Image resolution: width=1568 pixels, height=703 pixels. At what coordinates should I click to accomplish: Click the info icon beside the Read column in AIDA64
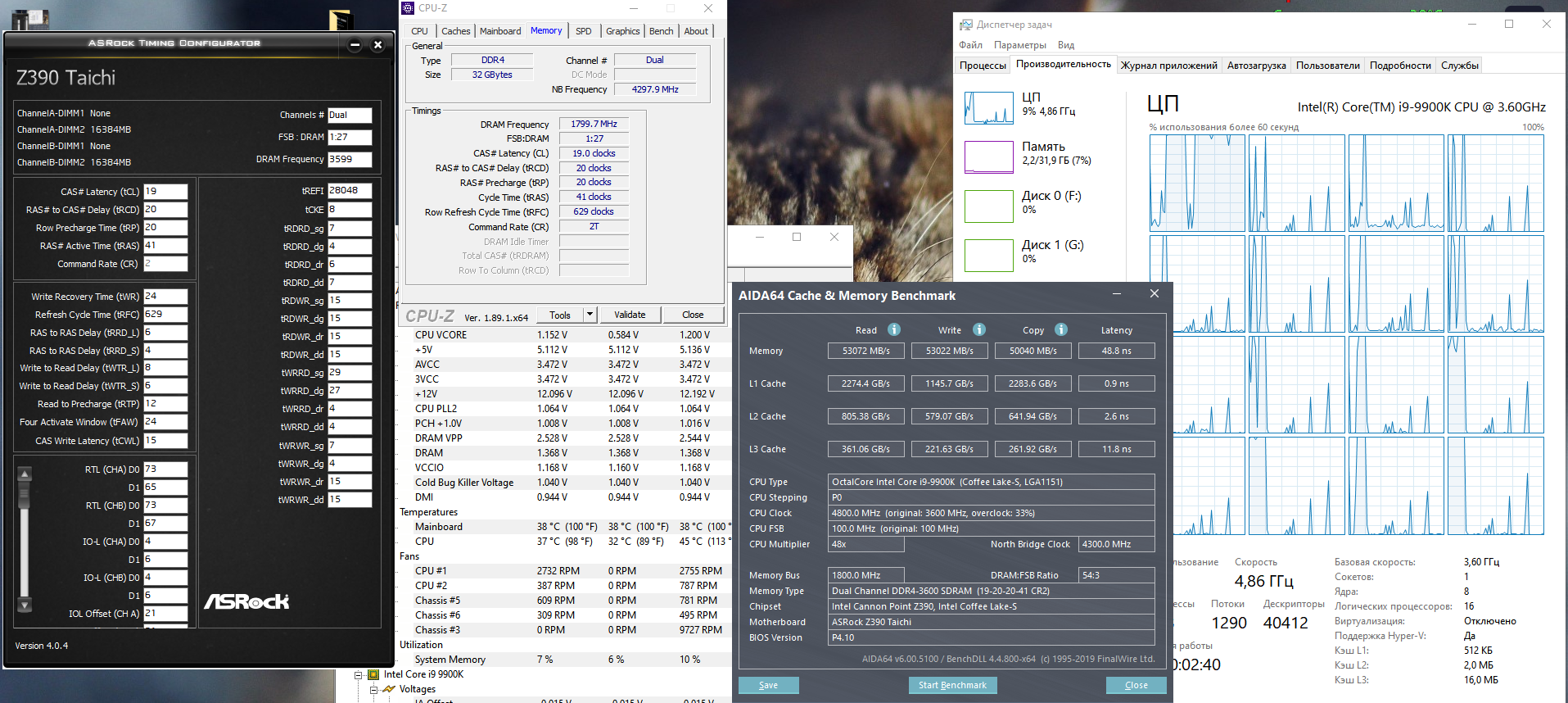coord(894,329)
